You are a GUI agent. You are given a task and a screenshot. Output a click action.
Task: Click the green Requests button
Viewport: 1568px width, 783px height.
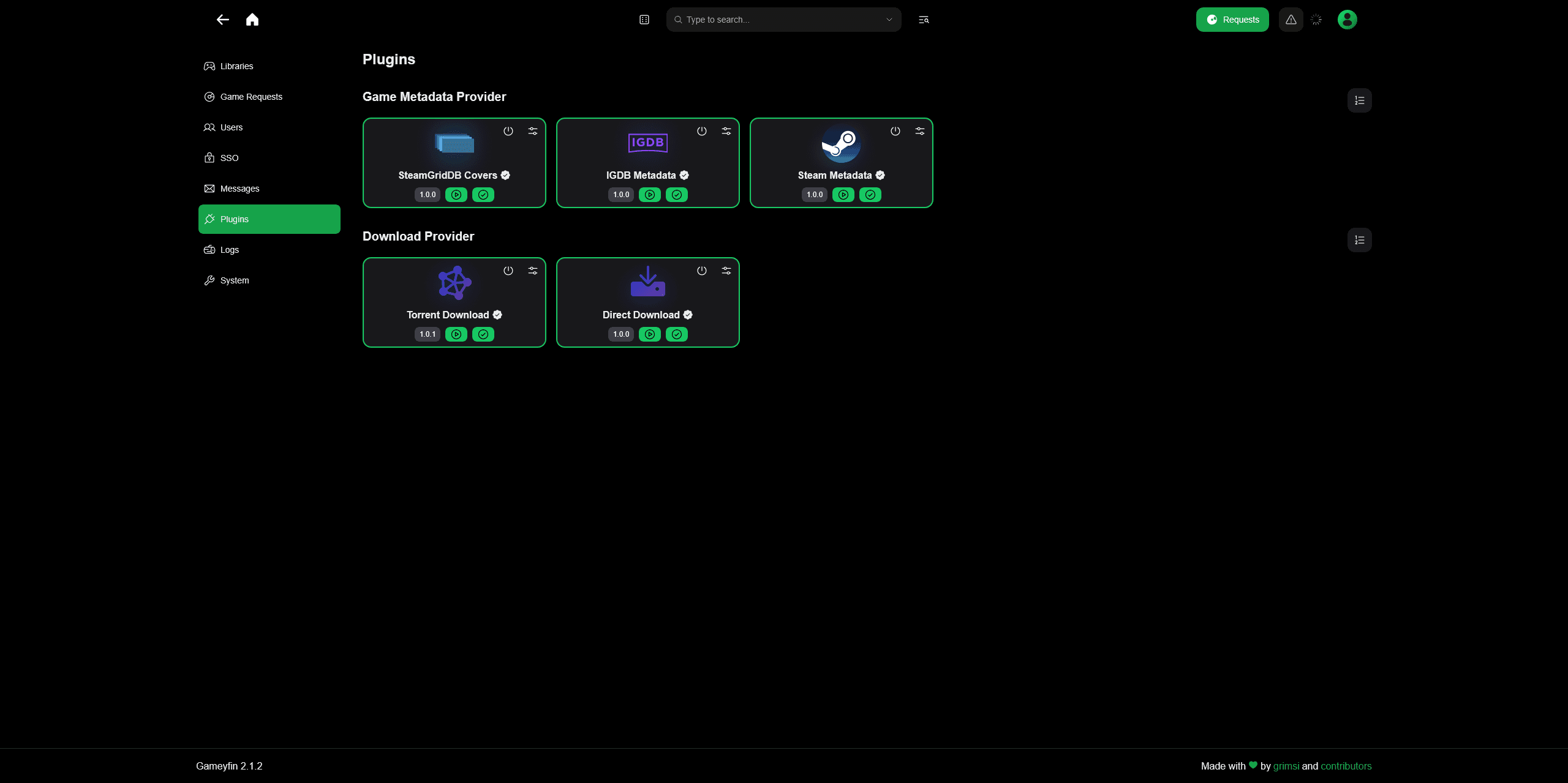point(1232,20)
